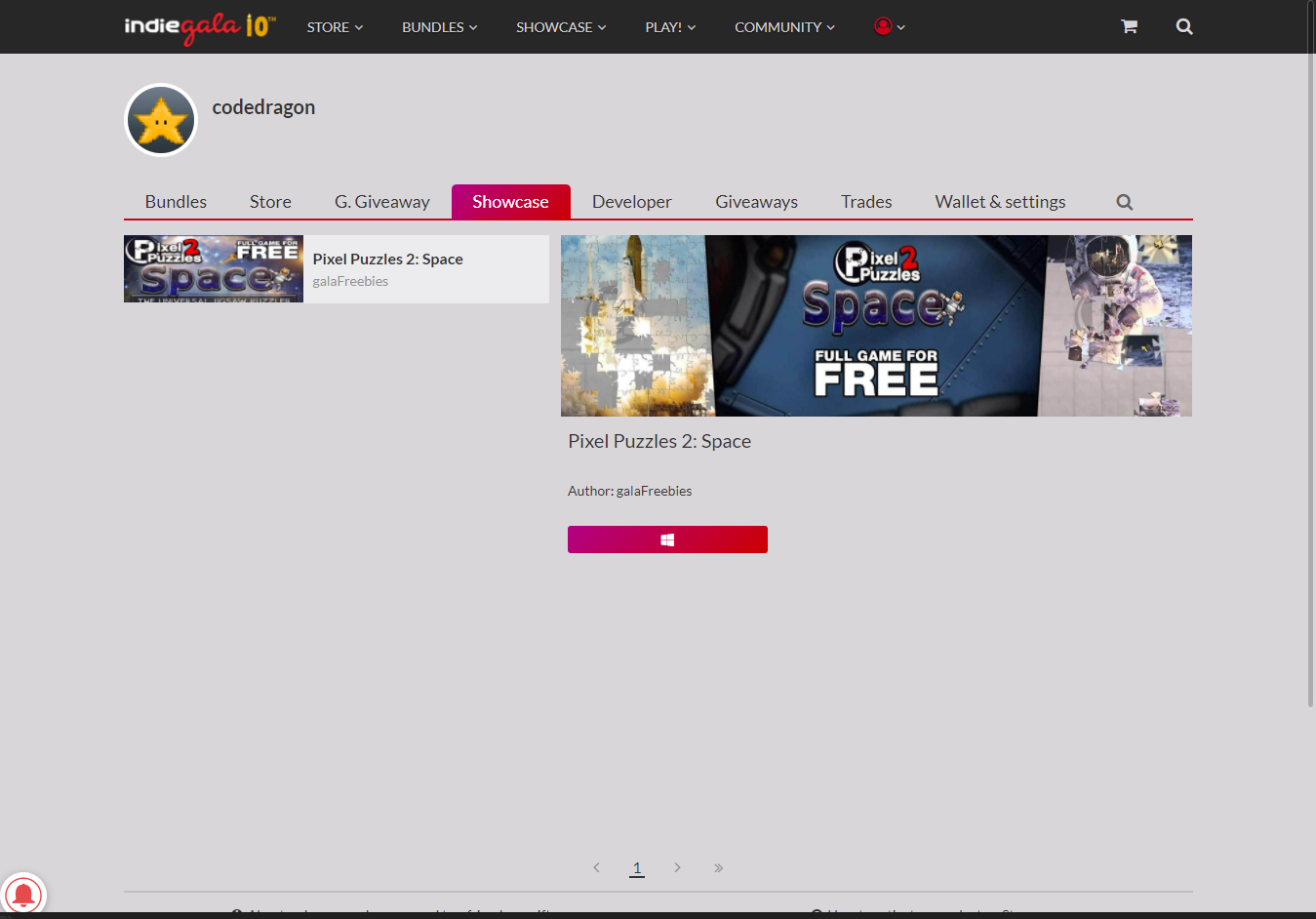
Task: Click the profile tab bar search icon
Action: [x=1125, y=202]
